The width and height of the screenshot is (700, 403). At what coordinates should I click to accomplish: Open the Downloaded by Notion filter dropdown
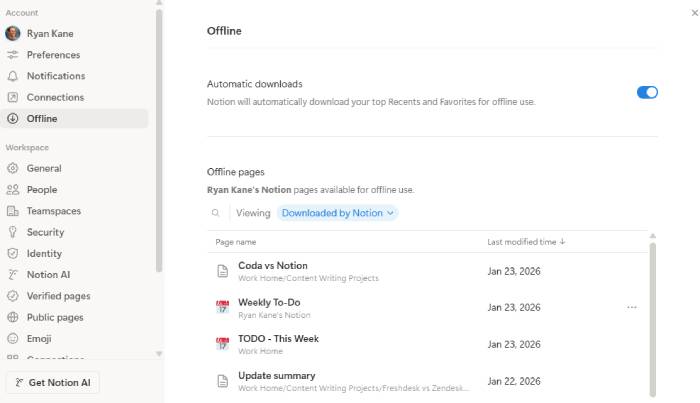pos(337,213)
